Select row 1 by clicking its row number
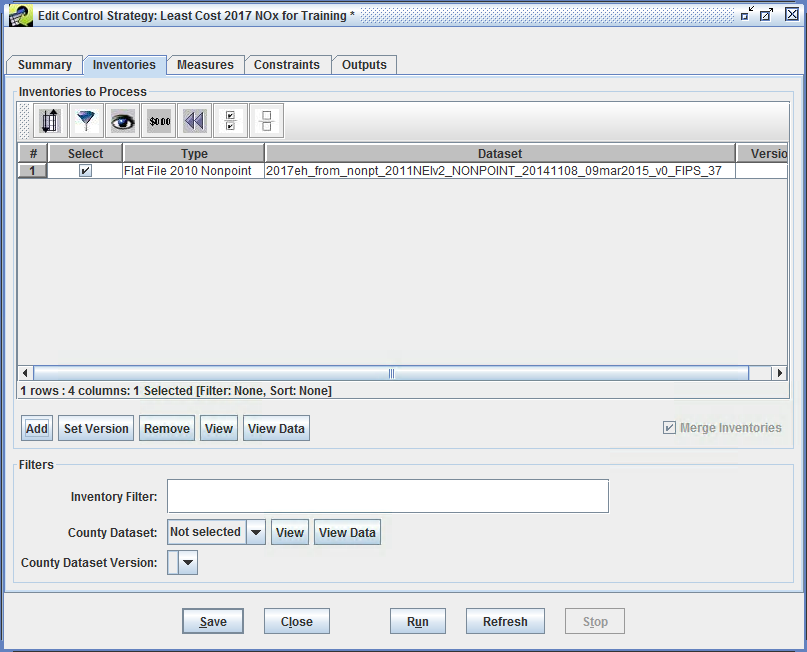Screen dimensions: 807x652 [30, 170]
